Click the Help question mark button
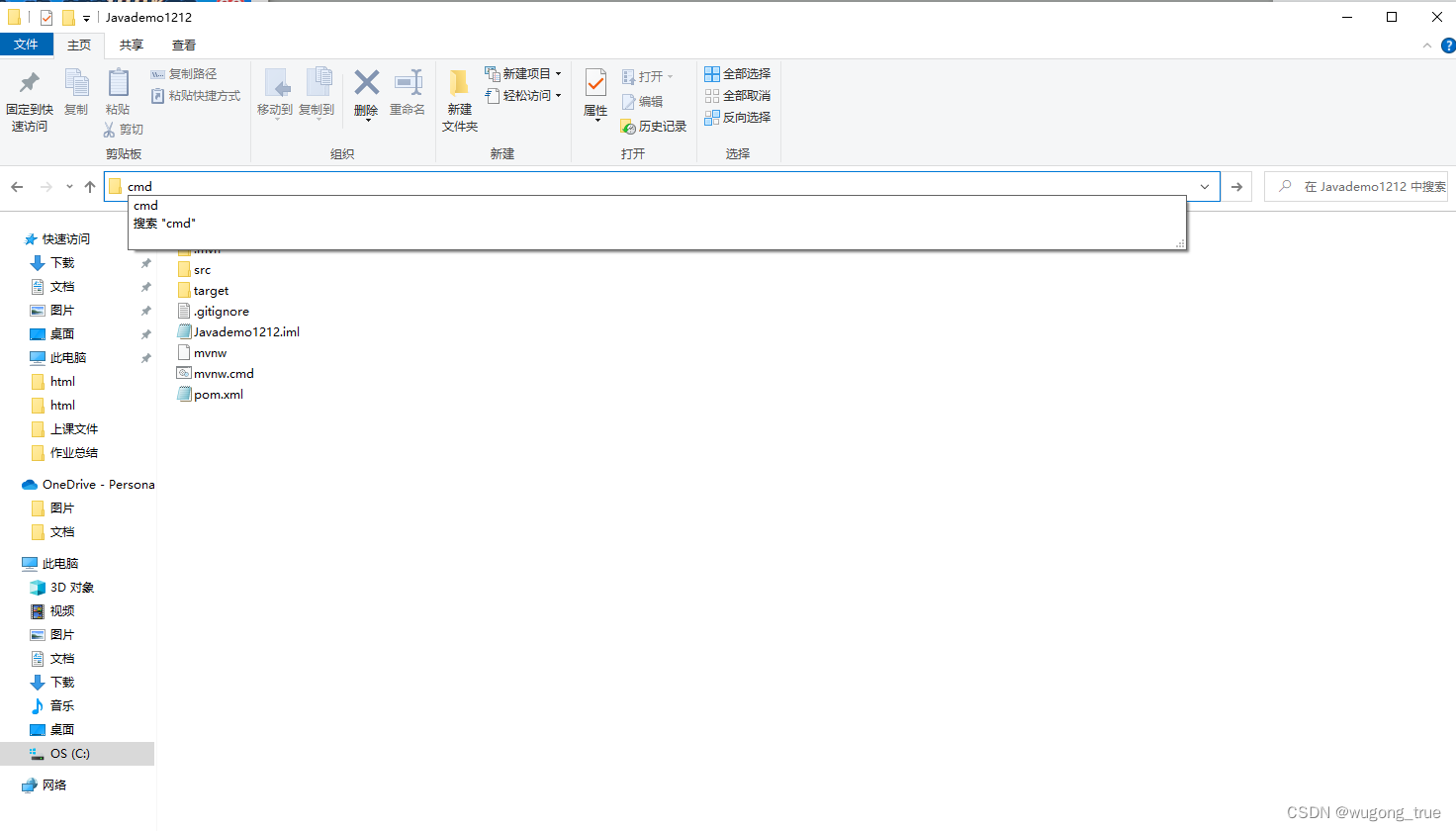The height and width of the screenshot is (831, 1456). point(1449,45)
